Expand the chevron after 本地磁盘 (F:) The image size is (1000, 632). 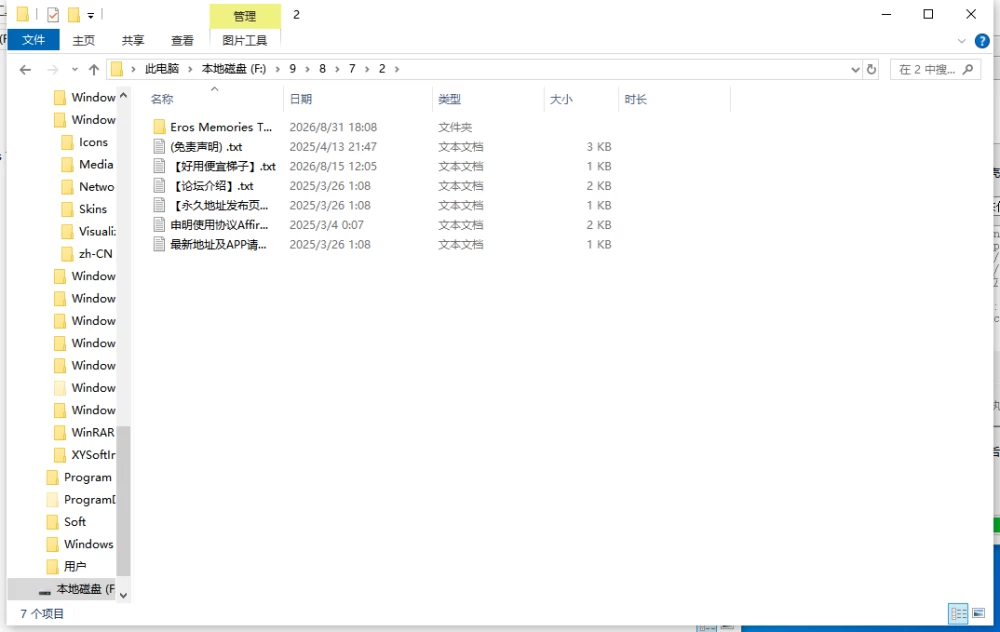277,69
